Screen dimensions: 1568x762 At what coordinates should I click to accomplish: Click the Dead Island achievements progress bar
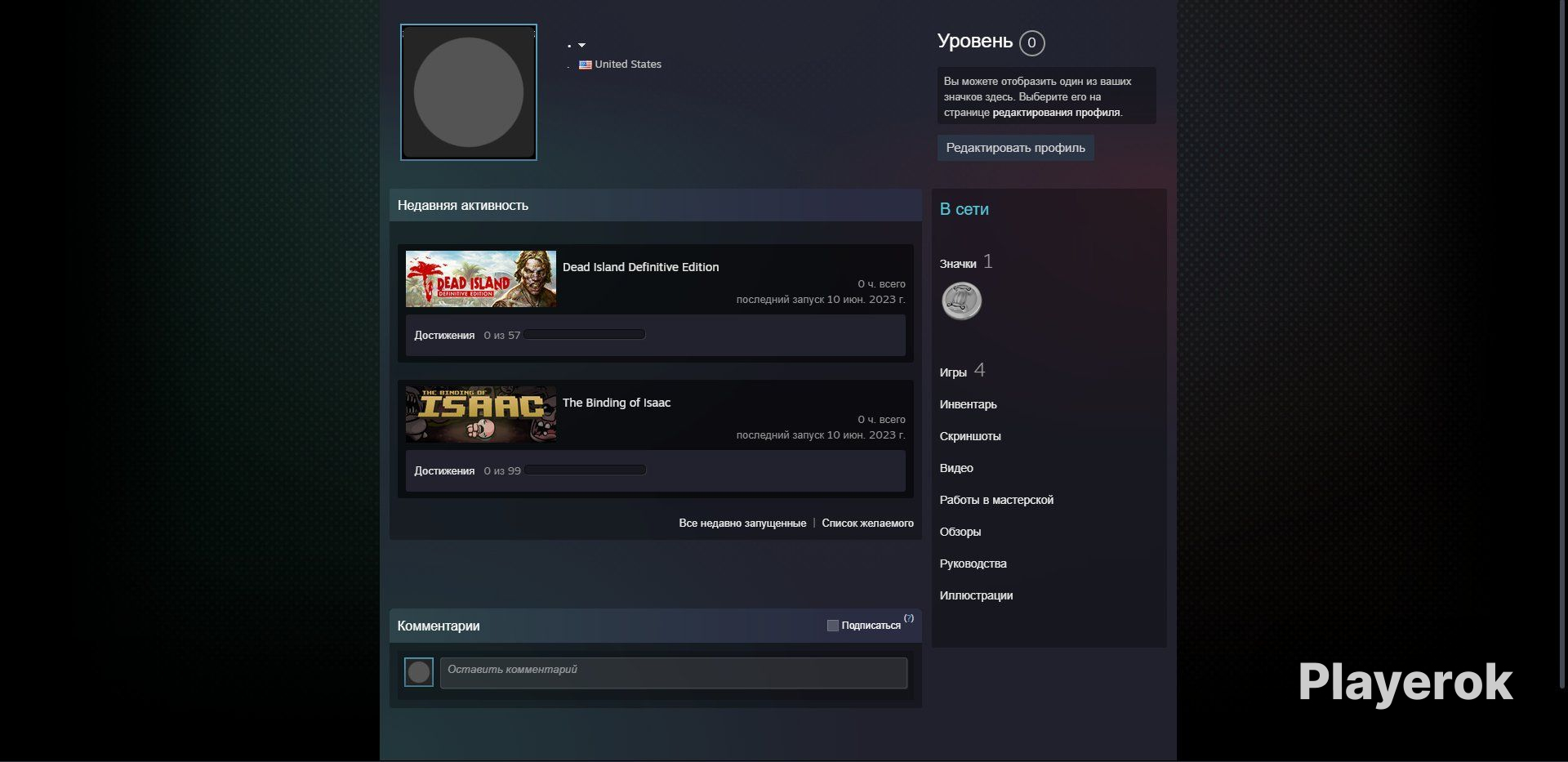(585, 335)
